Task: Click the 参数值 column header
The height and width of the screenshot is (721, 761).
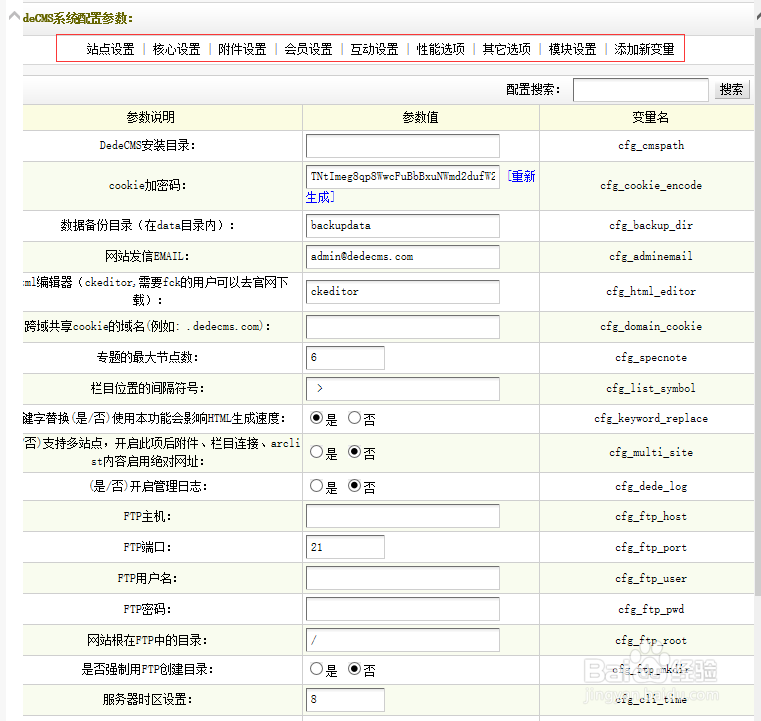Action: click(x=420, y=117)
